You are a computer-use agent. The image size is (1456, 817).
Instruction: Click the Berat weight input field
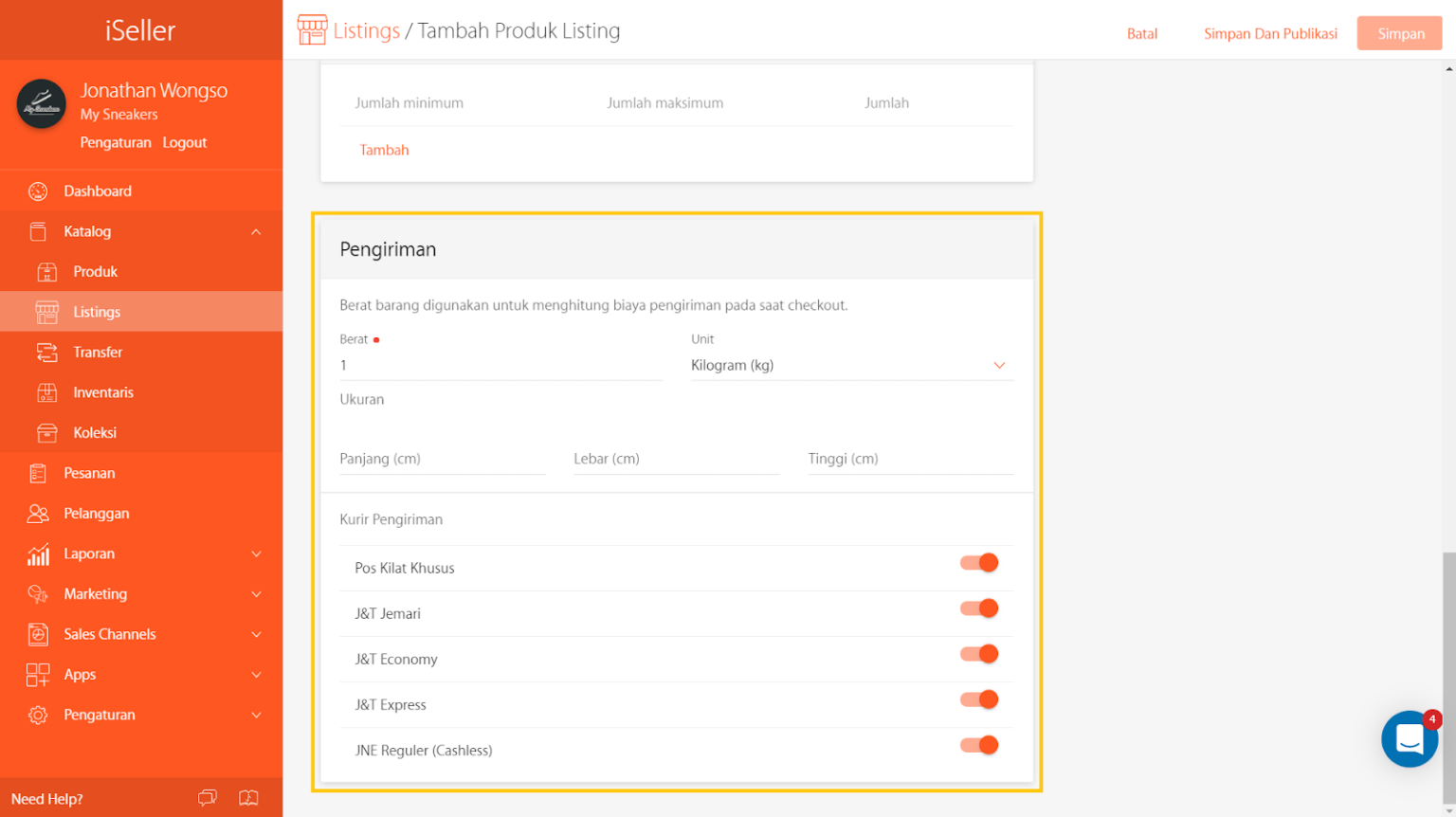500,365
